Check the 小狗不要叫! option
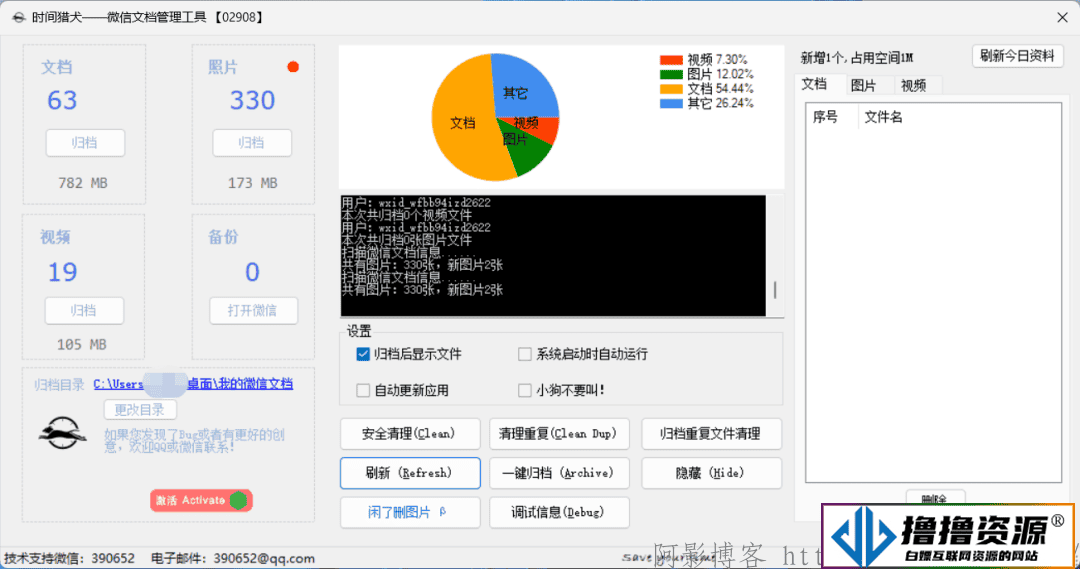This screenshot has height=569, width=1080. [x=525, y=391]
